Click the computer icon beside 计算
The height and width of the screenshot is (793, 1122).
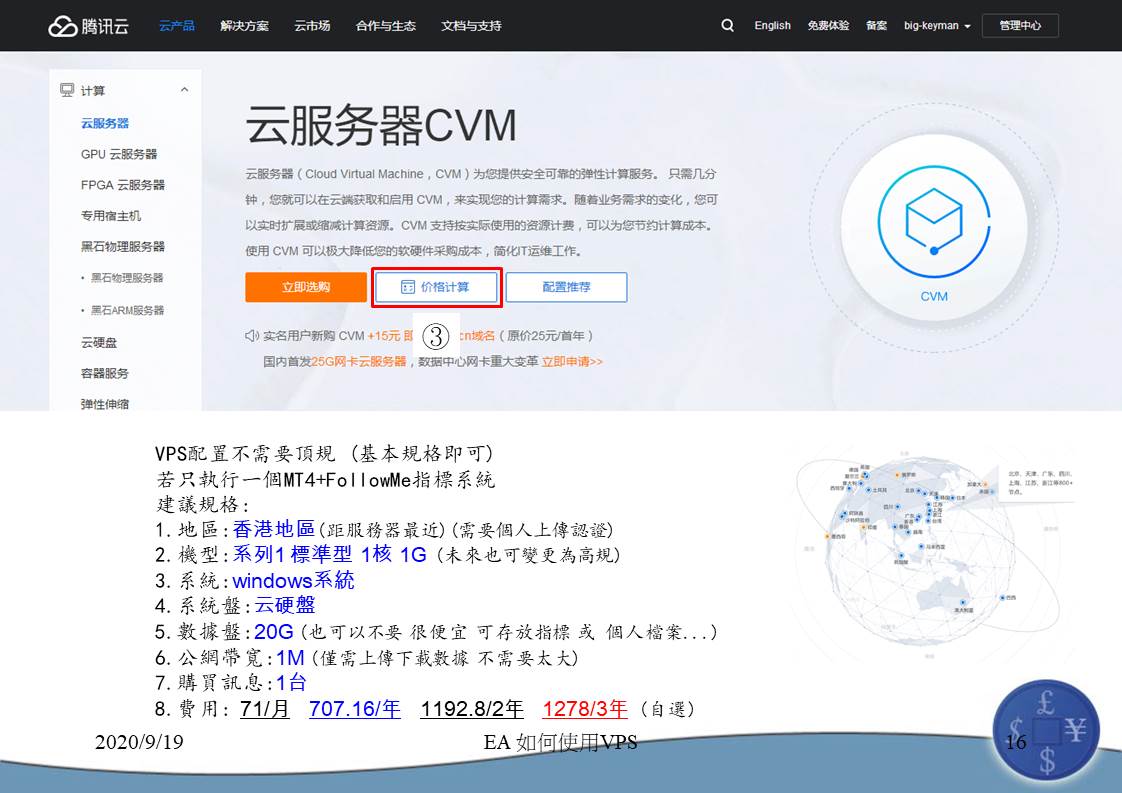coord(67,91)
